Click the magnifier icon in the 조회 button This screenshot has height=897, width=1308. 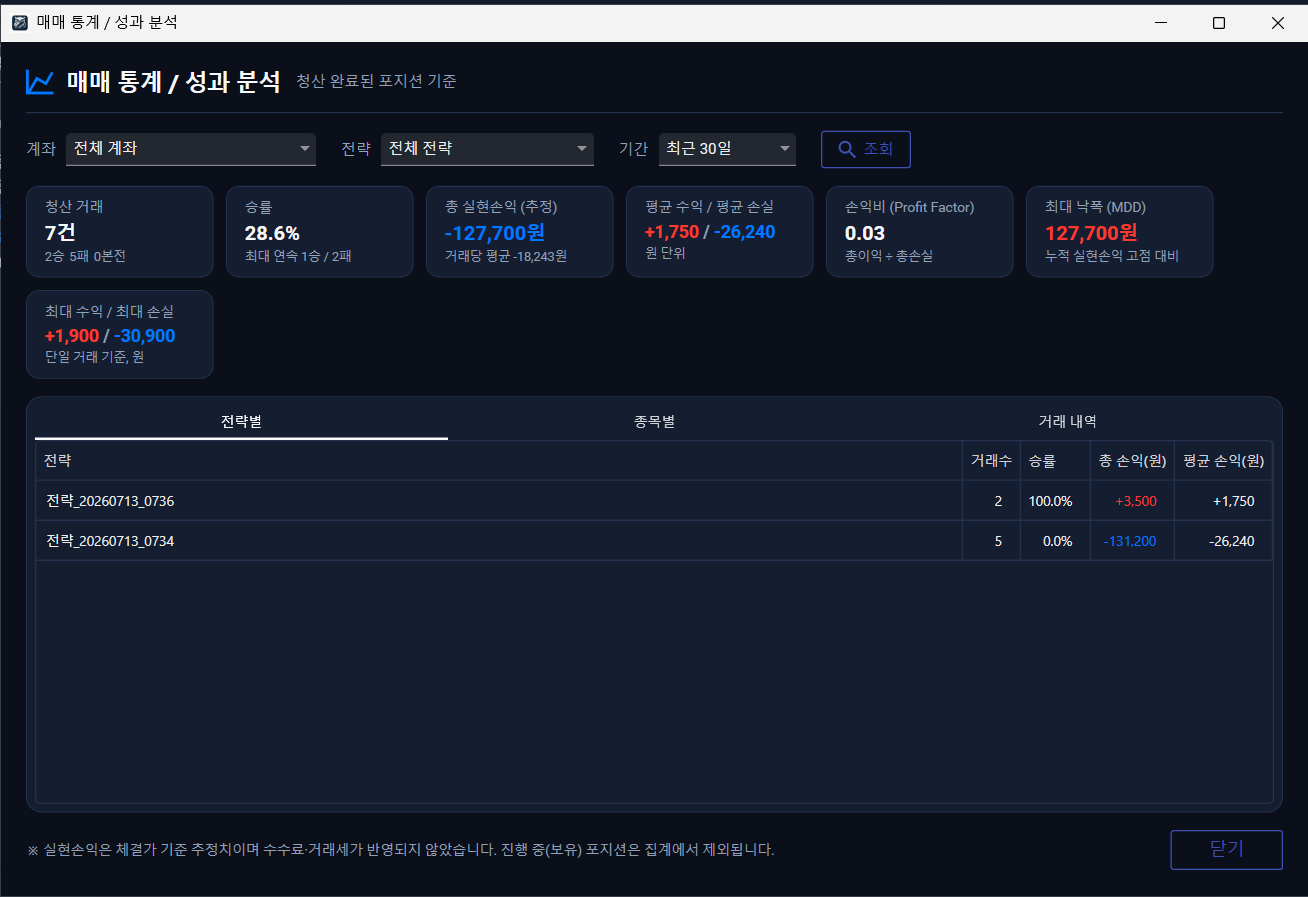(846, 149)
